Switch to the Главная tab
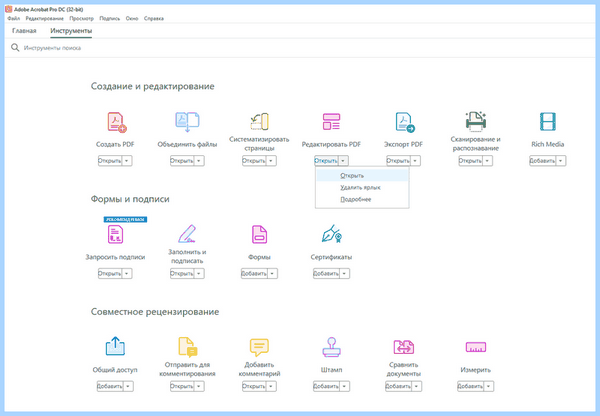 click(x=24, y=31)
